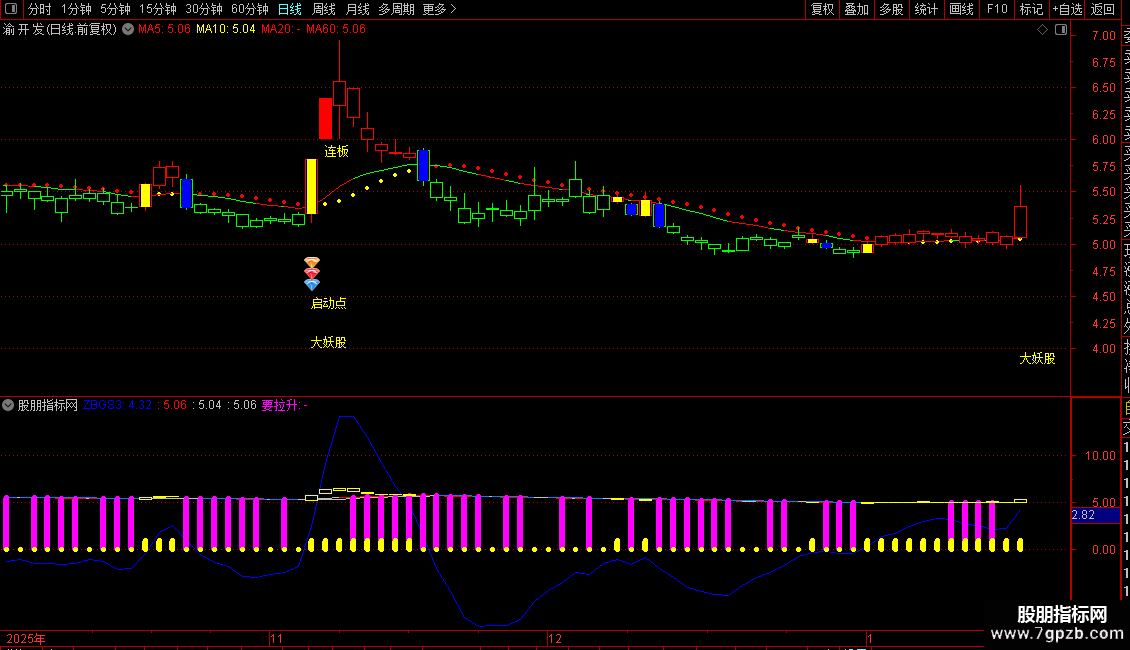1130x650 pixels.
Task: Open 多周期 multi-period view
Action: click(396, 9)
